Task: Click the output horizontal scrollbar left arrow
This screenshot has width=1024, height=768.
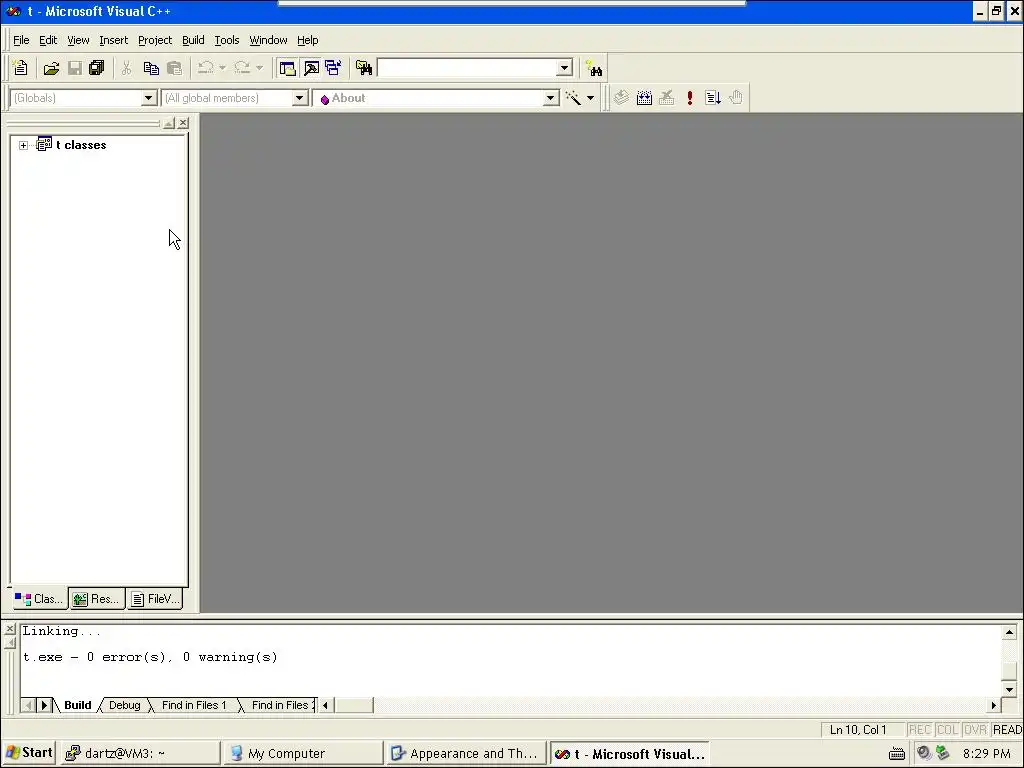Action: [325, 705]
